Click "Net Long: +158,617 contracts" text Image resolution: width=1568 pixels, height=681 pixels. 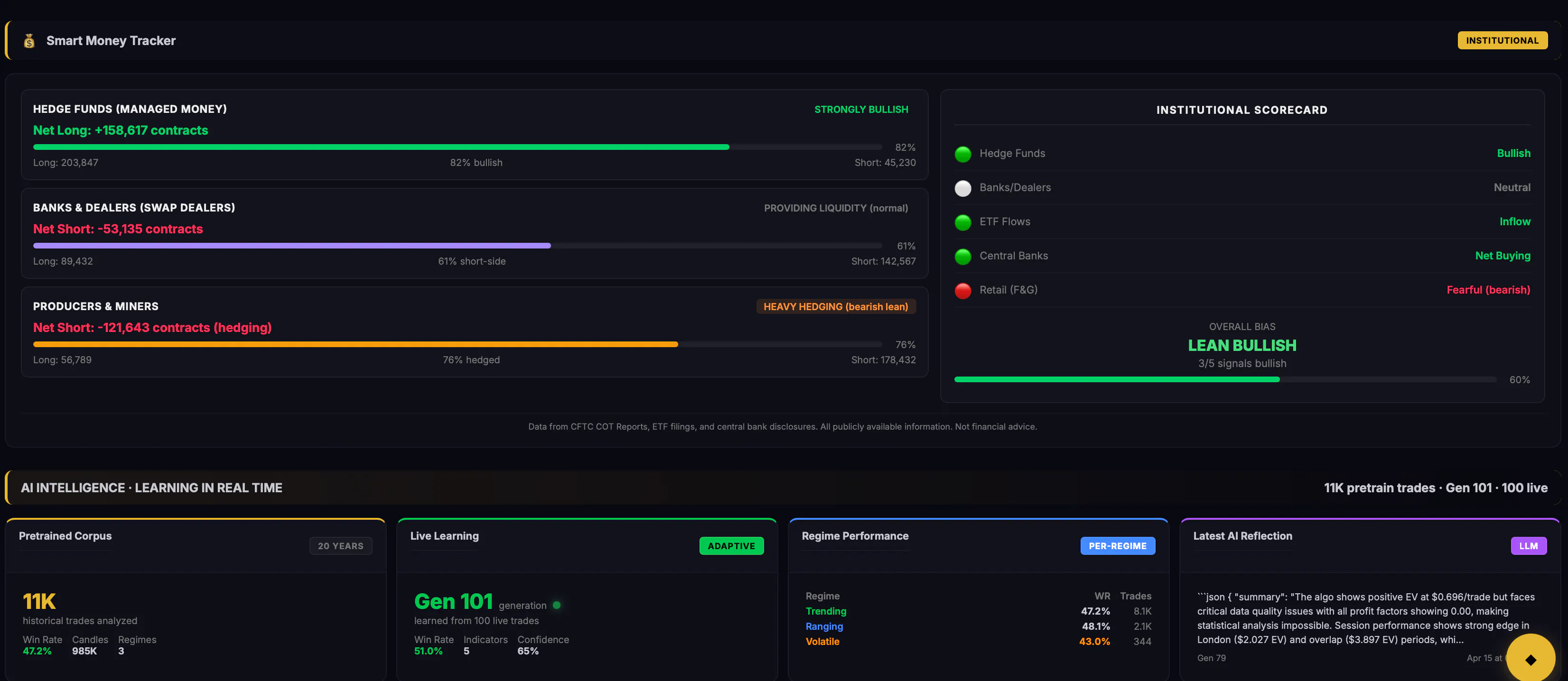tap(121, 130)
